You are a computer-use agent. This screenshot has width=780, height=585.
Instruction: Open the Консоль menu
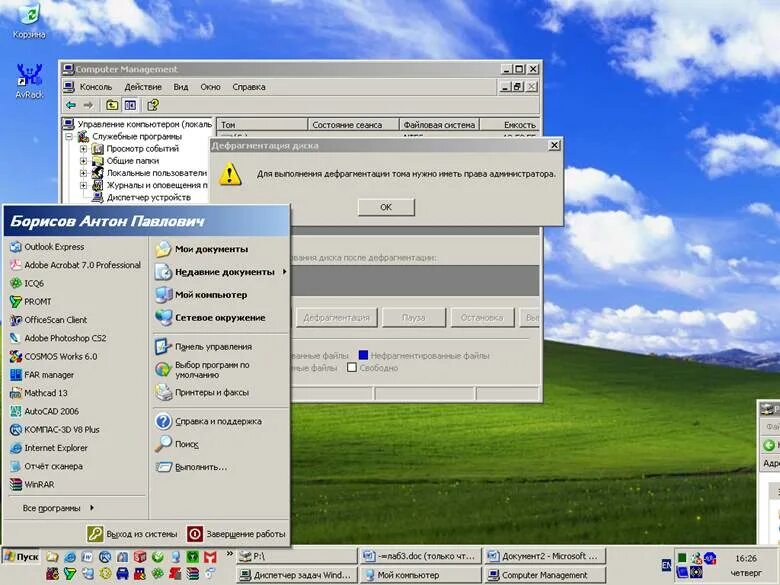tap(96, 87)
